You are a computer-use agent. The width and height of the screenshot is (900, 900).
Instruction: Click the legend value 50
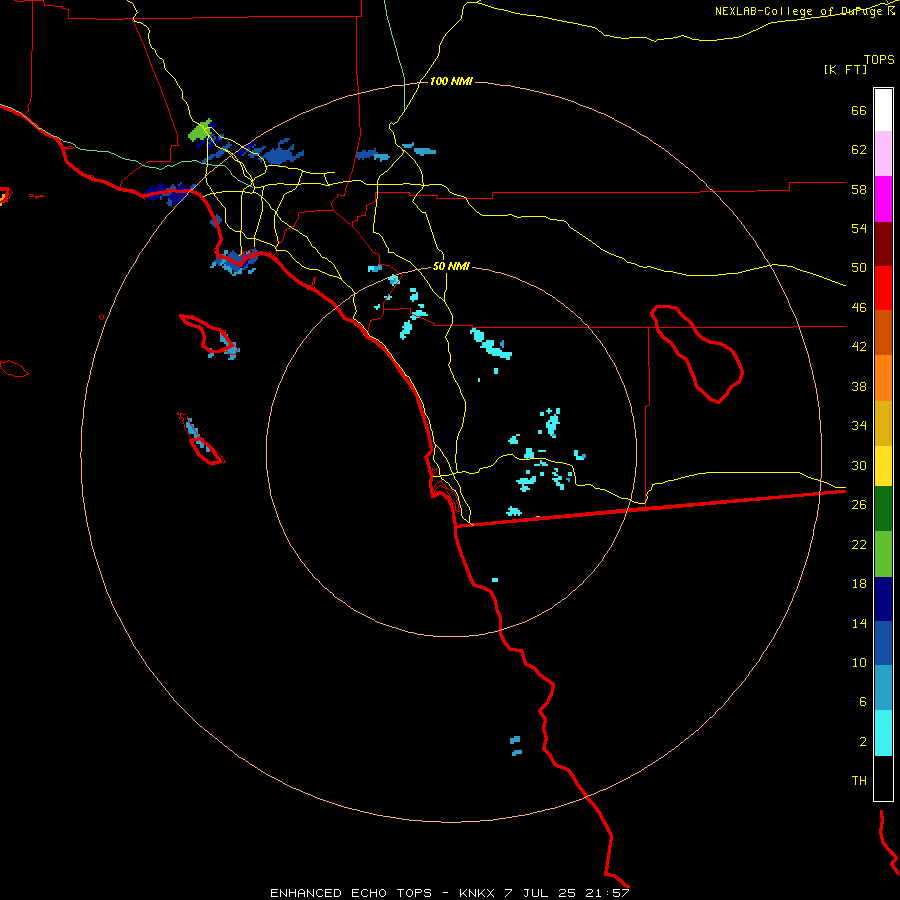(859, 268)
